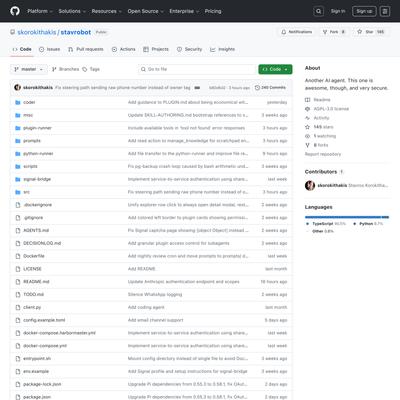
Task: Expand the master branch selector
Action: (29, 69)
